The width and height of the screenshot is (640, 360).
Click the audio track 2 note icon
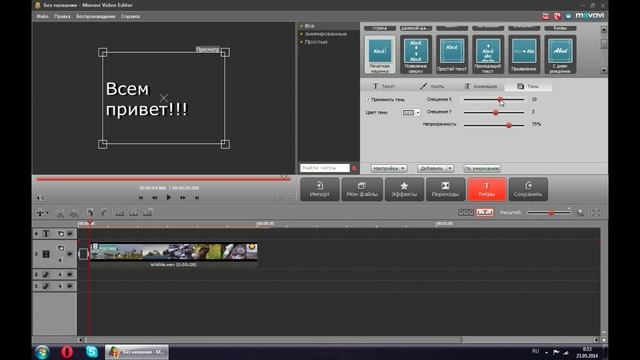click(x=46, y=274)
